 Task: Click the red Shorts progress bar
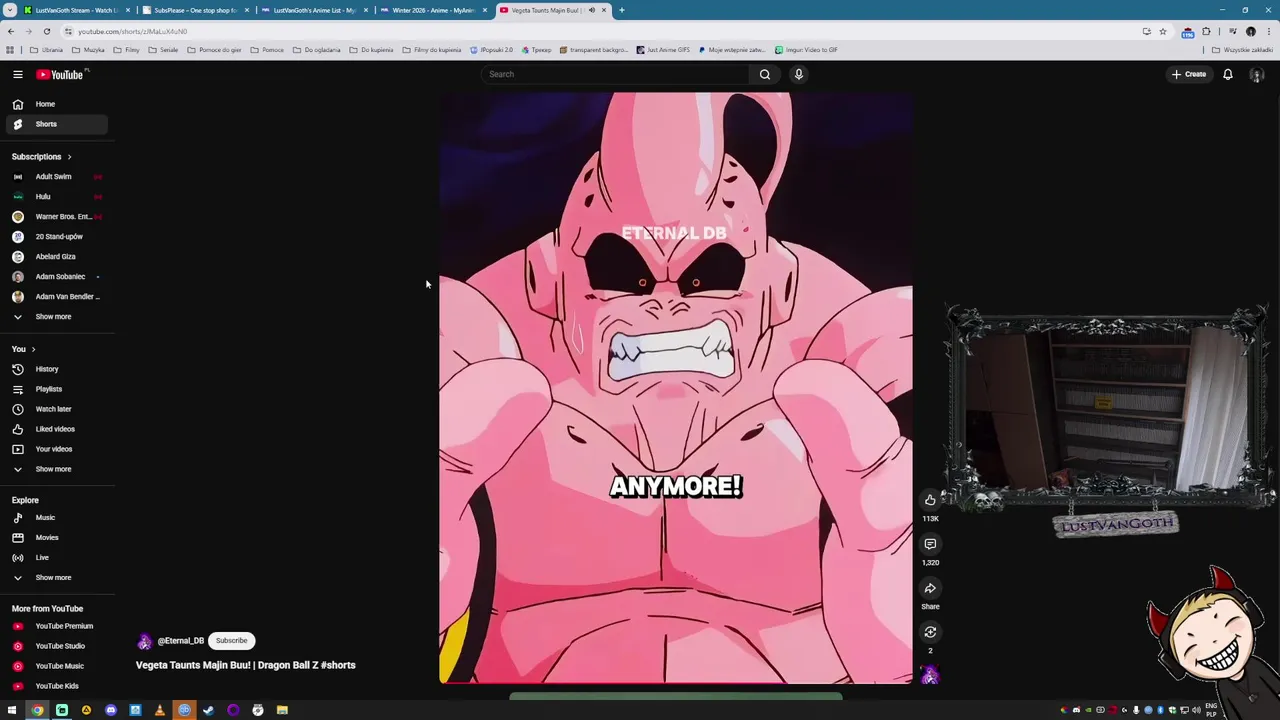(x=675, y=684)
